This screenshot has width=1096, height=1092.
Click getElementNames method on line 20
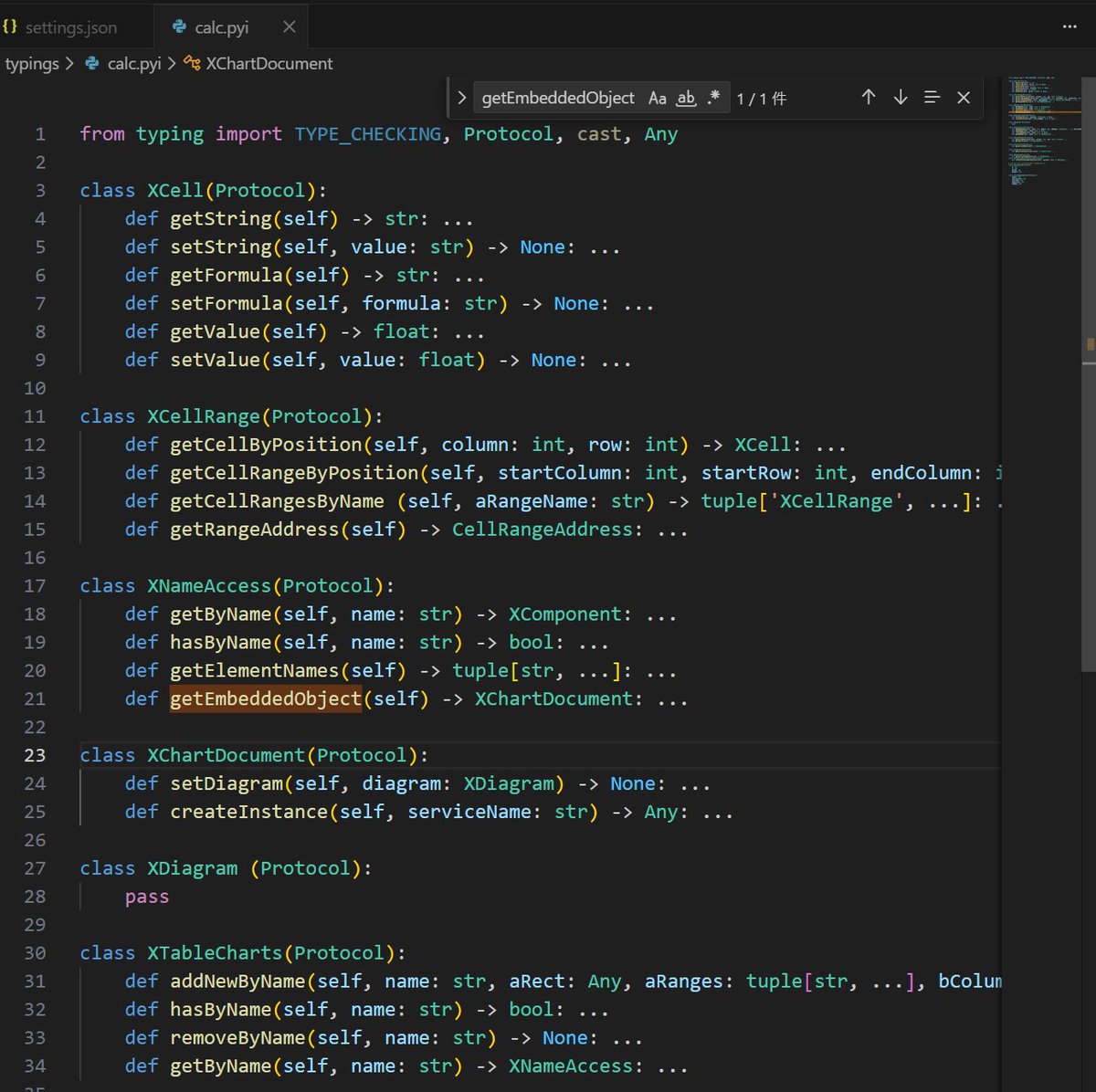(x=255, y=670)
